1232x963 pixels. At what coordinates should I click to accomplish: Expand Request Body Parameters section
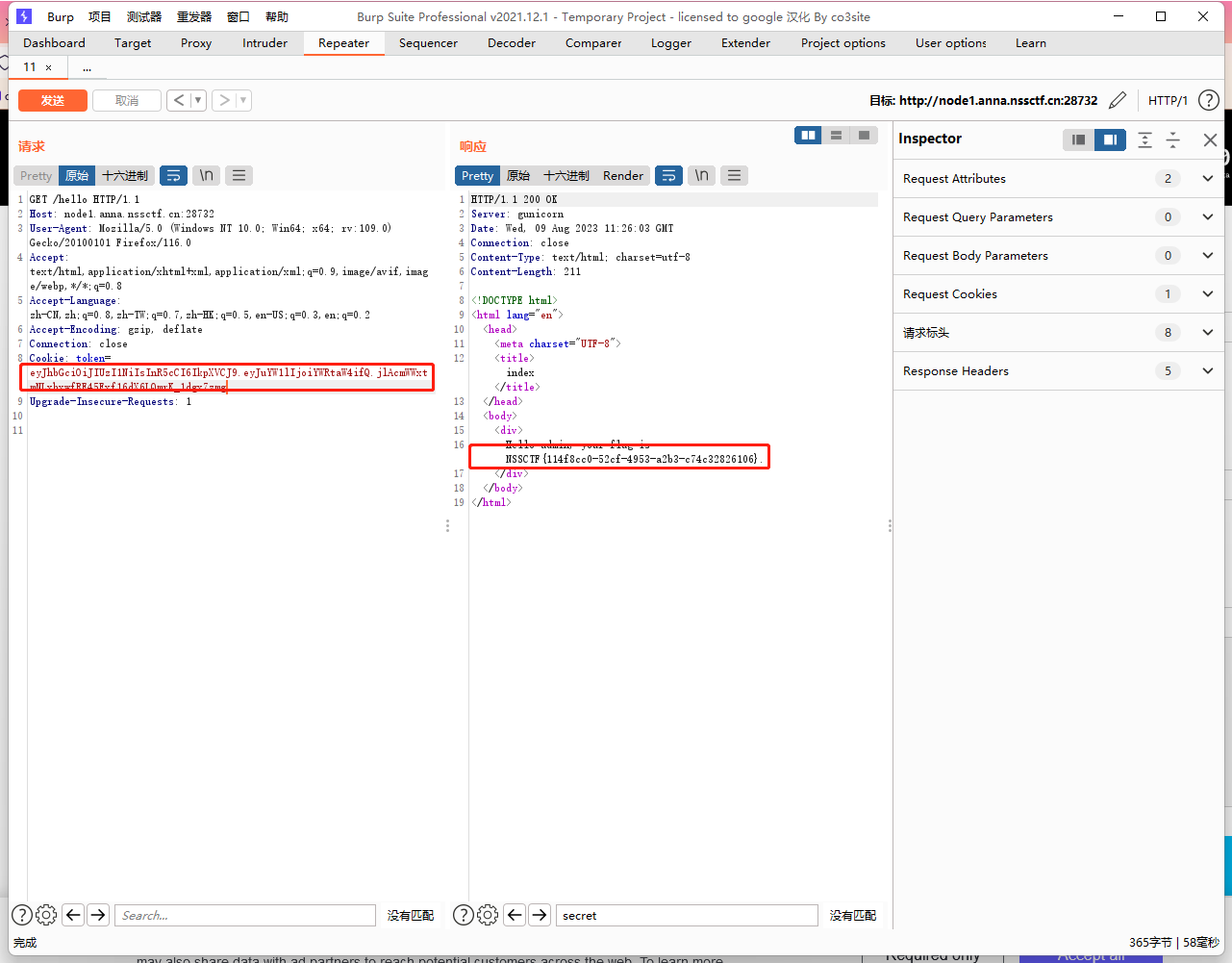[x=1208, y=255]
